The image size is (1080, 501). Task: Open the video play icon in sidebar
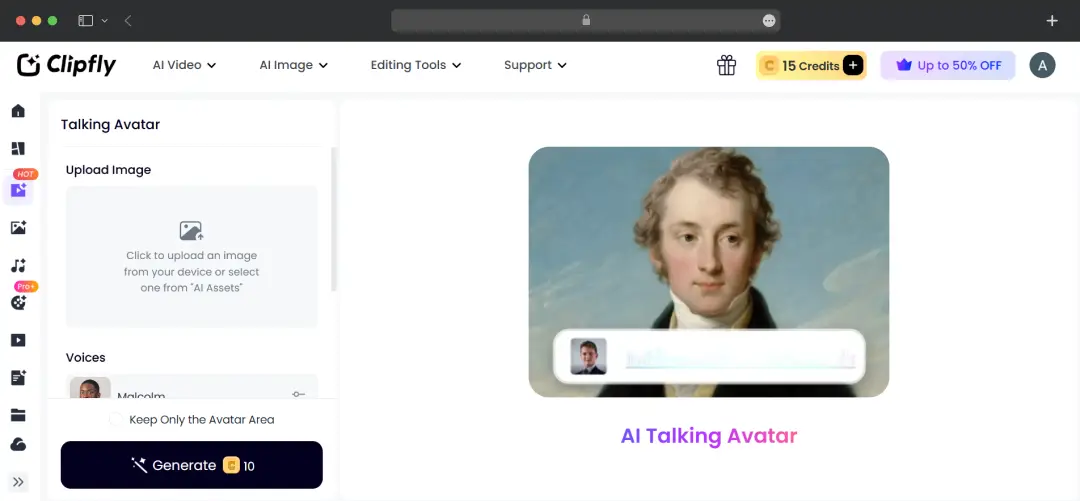(x=18, y=340)
